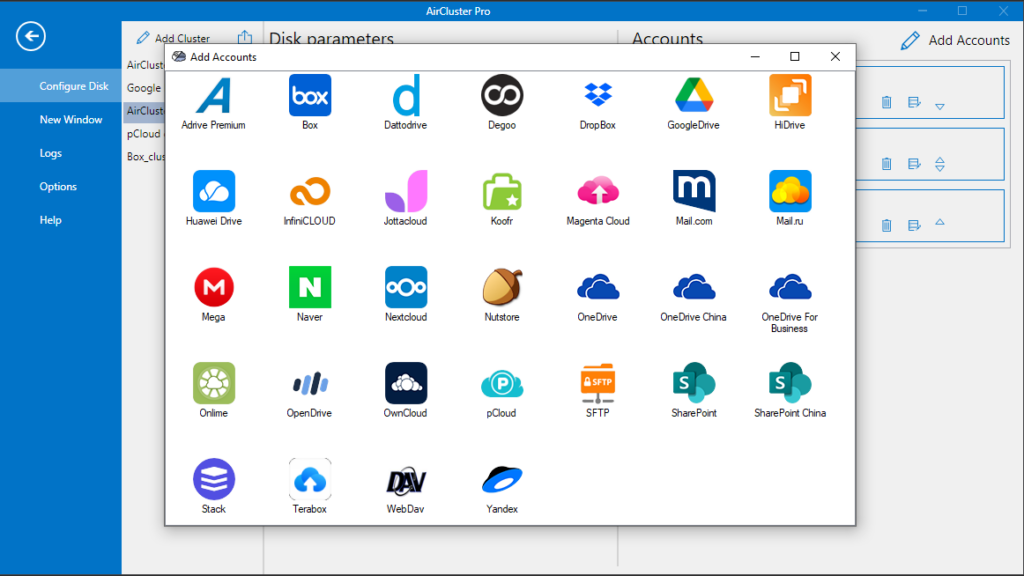Pick the Nutstore acorn icon
The image size is (1024, 576).
pyautogui.click(x=502, y=287)
